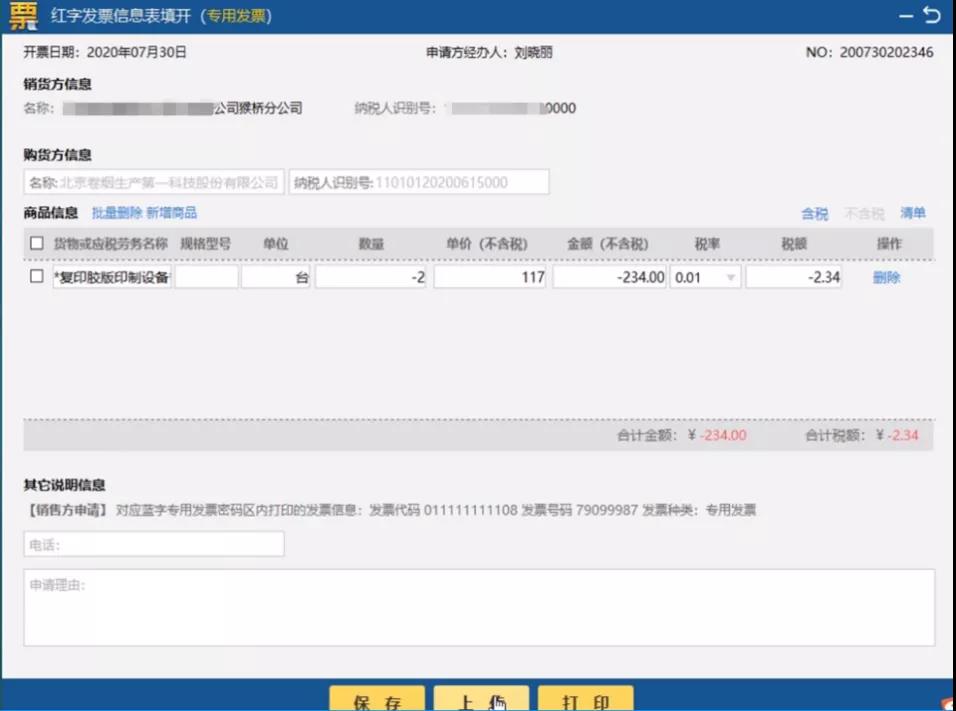
Task: Click the 保存 button
Action: (377, 699)
